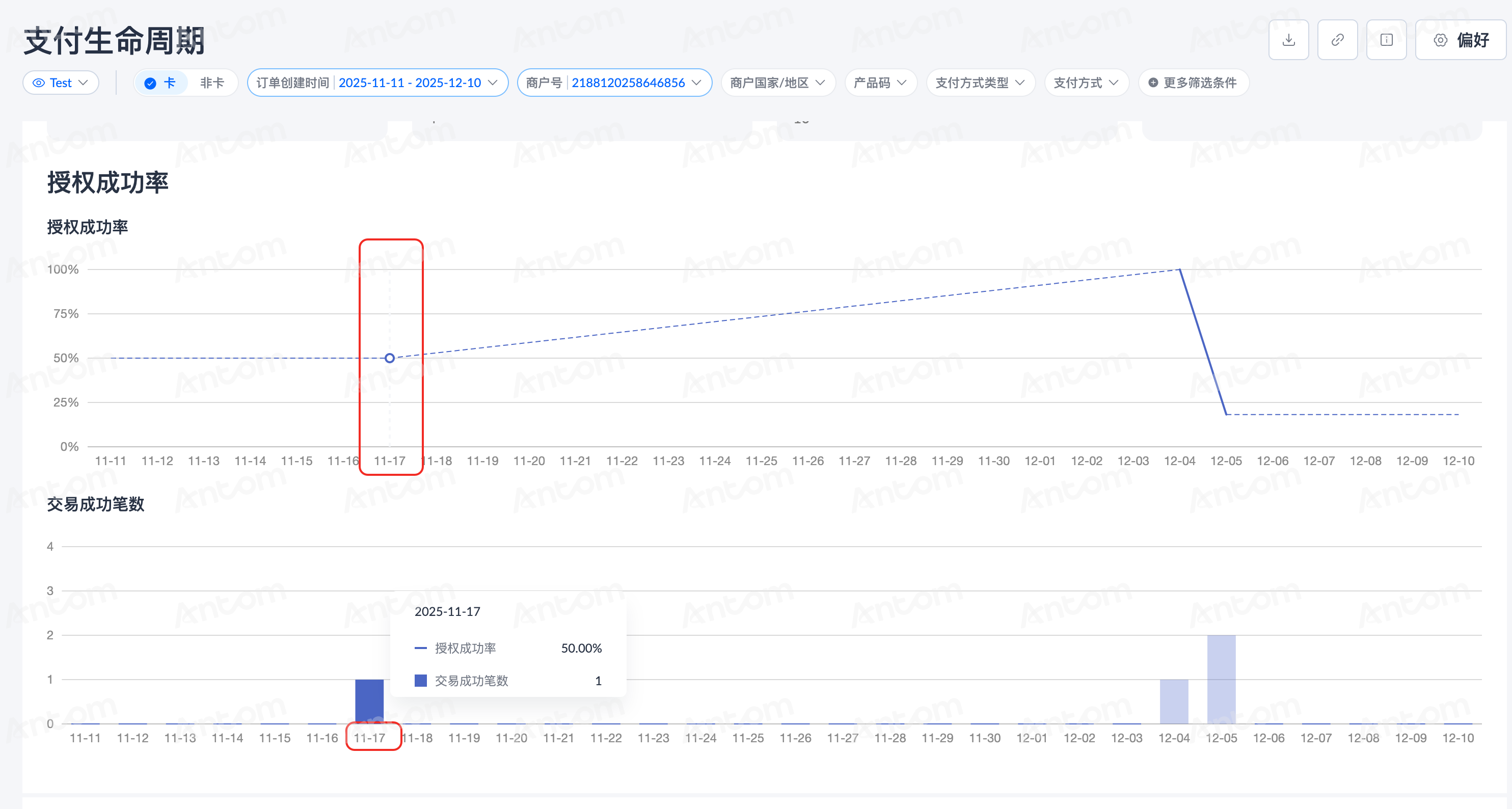Click the 100% label on the y-axis
The height and width of the screenshot is (809, 1512).
(x=63, y=269)
